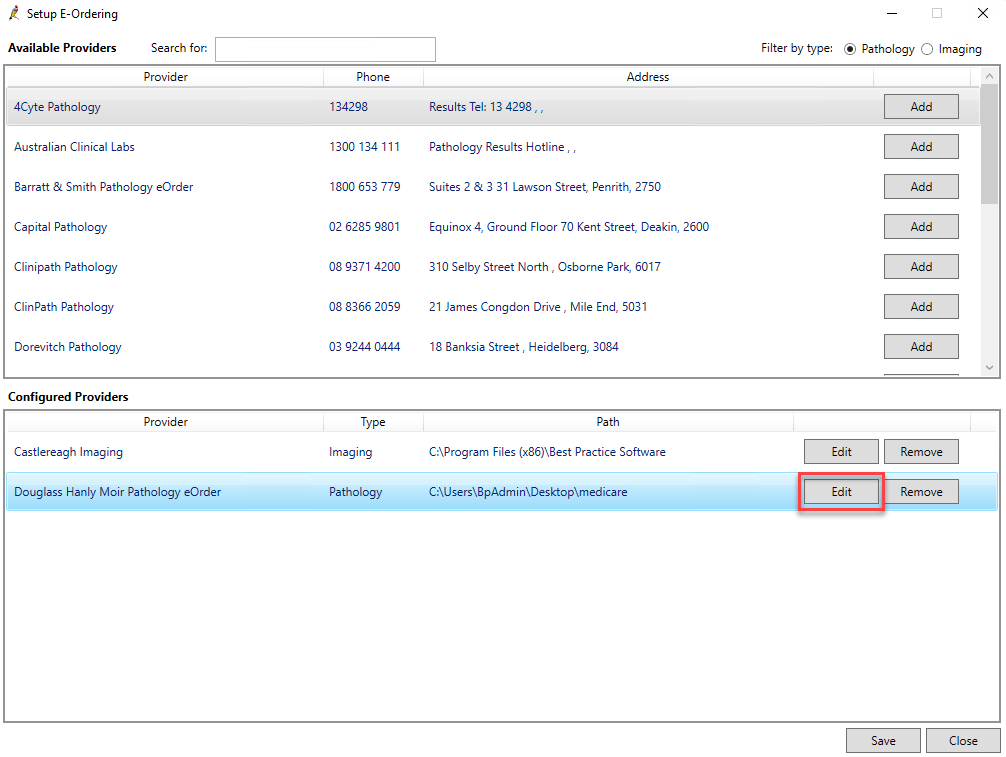1006x757 pixels.
Task: Click the Setup E-Ordering app icon
Action: pyautogui.click(x=14, y=13)
